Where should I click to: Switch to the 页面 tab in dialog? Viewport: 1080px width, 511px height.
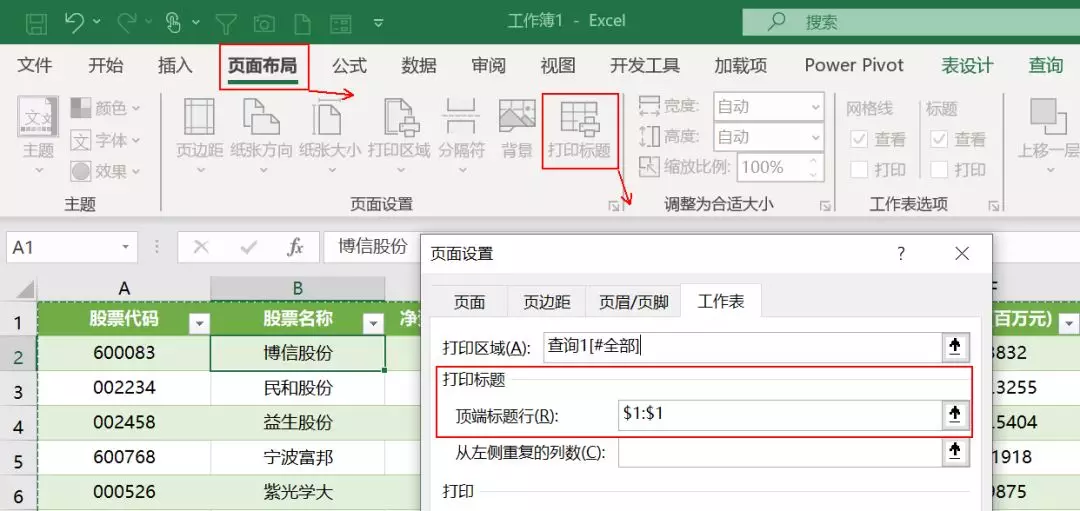(x=470, y=302)
